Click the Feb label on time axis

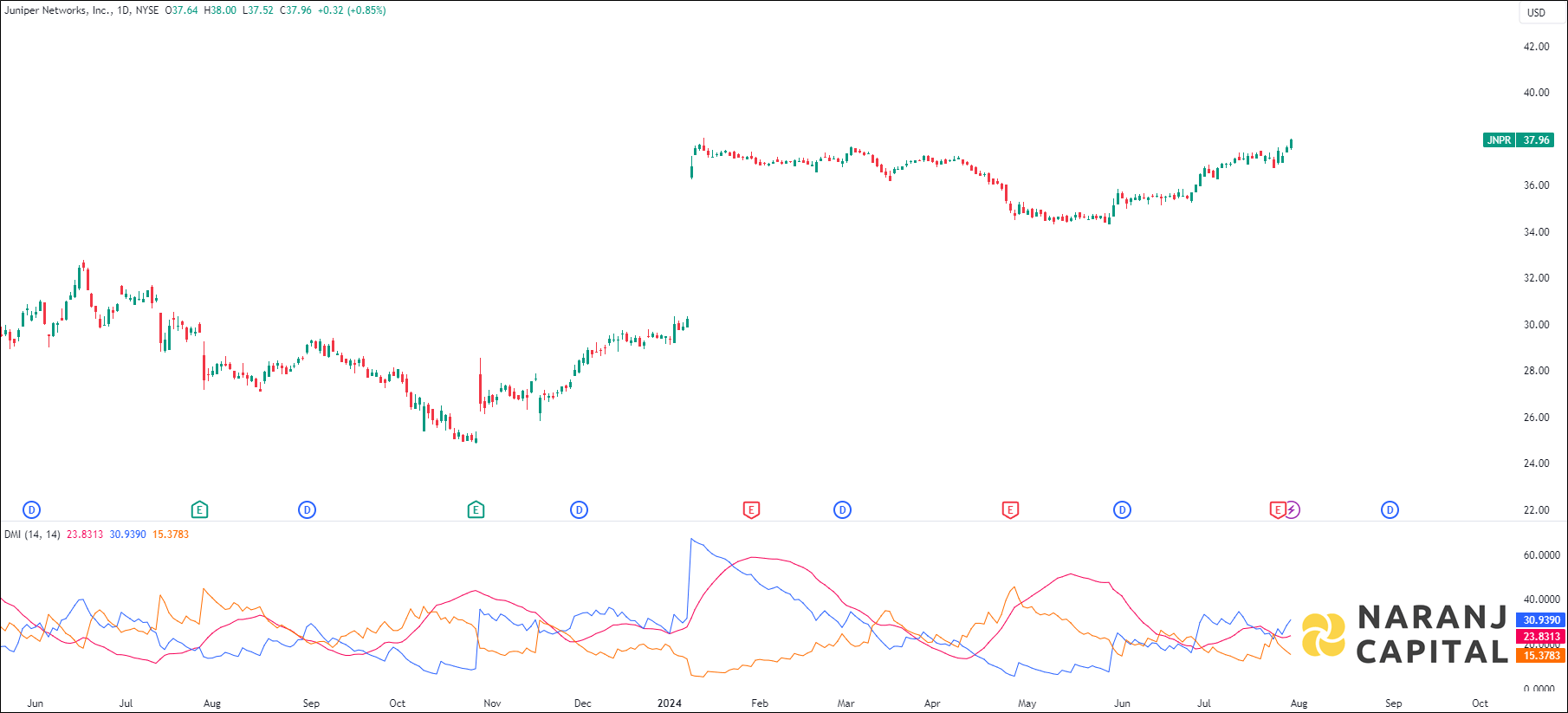(760, 703)
